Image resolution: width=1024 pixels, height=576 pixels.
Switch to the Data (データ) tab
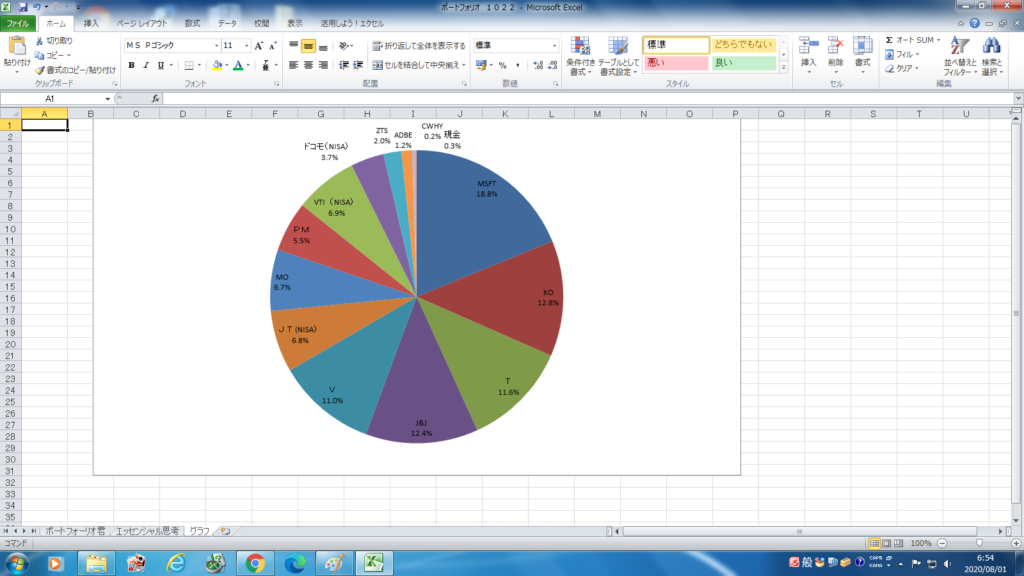tap(227, 24)
